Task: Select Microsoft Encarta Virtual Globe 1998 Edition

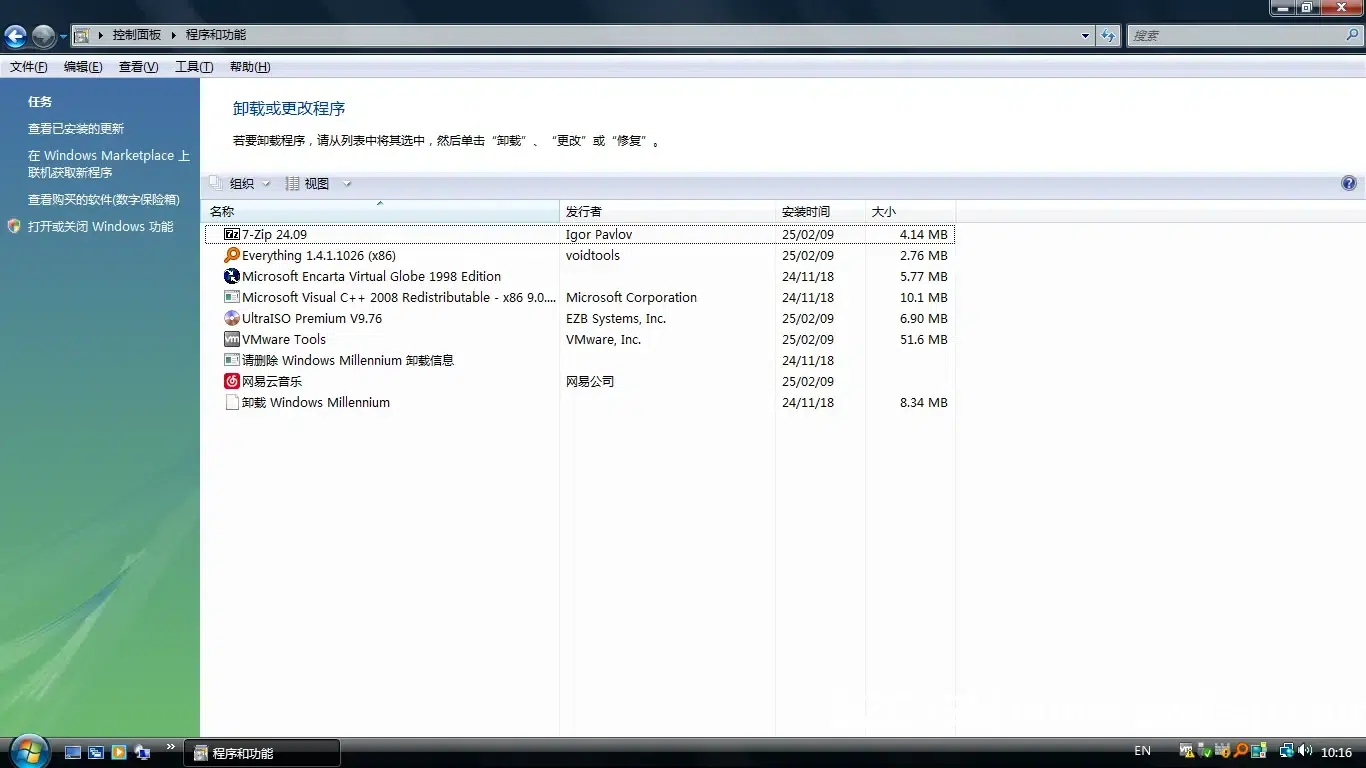Action: tap(579, 276)
